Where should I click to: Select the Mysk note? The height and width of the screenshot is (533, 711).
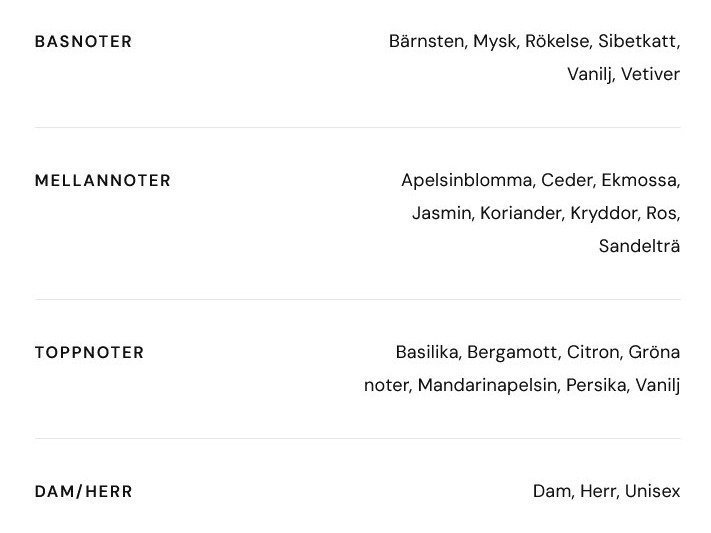point(495,42)
